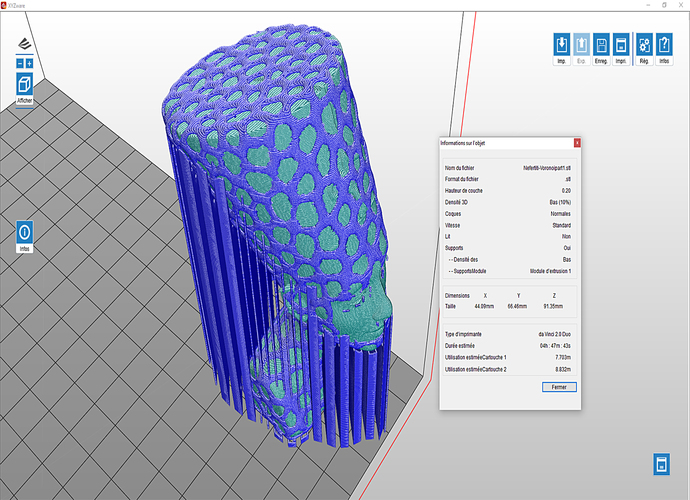
Task: Click the printer icon at bottom right
Action: [x=661, y=464]
